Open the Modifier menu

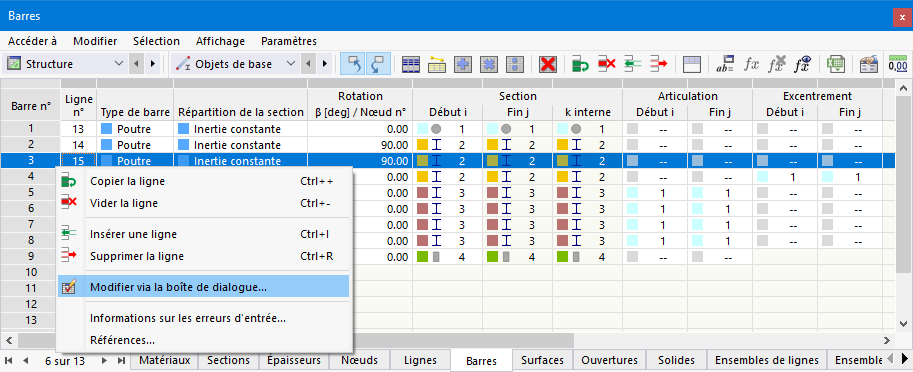95,41
